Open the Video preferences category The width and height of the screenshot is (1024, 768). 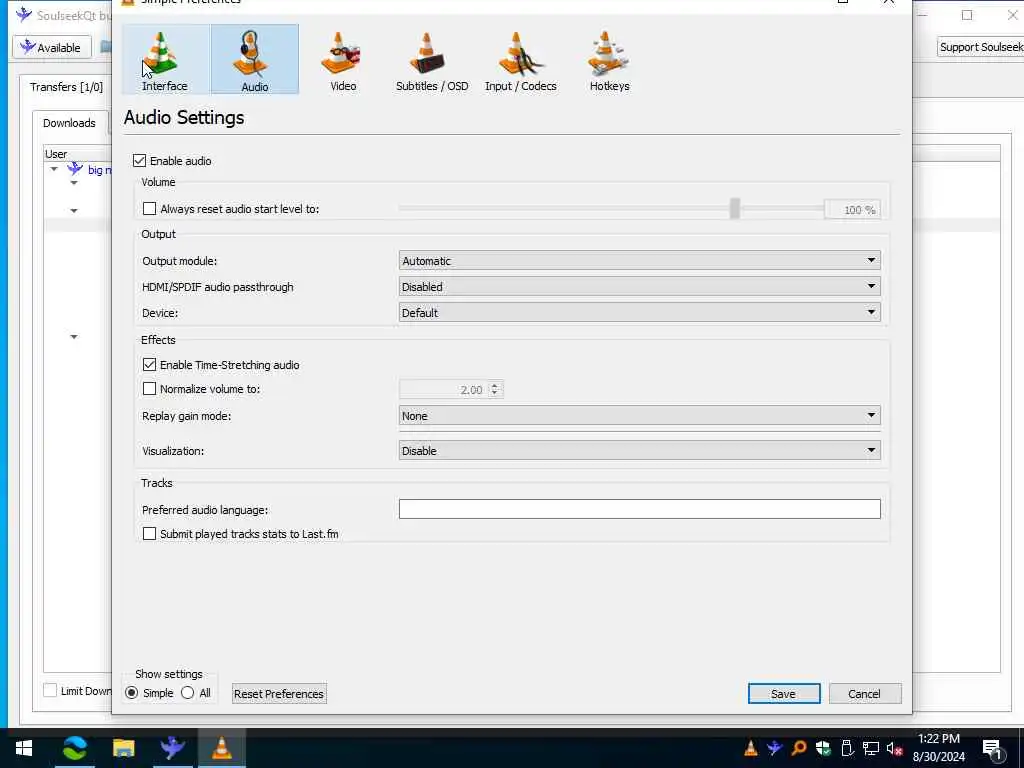coord(343,59)
